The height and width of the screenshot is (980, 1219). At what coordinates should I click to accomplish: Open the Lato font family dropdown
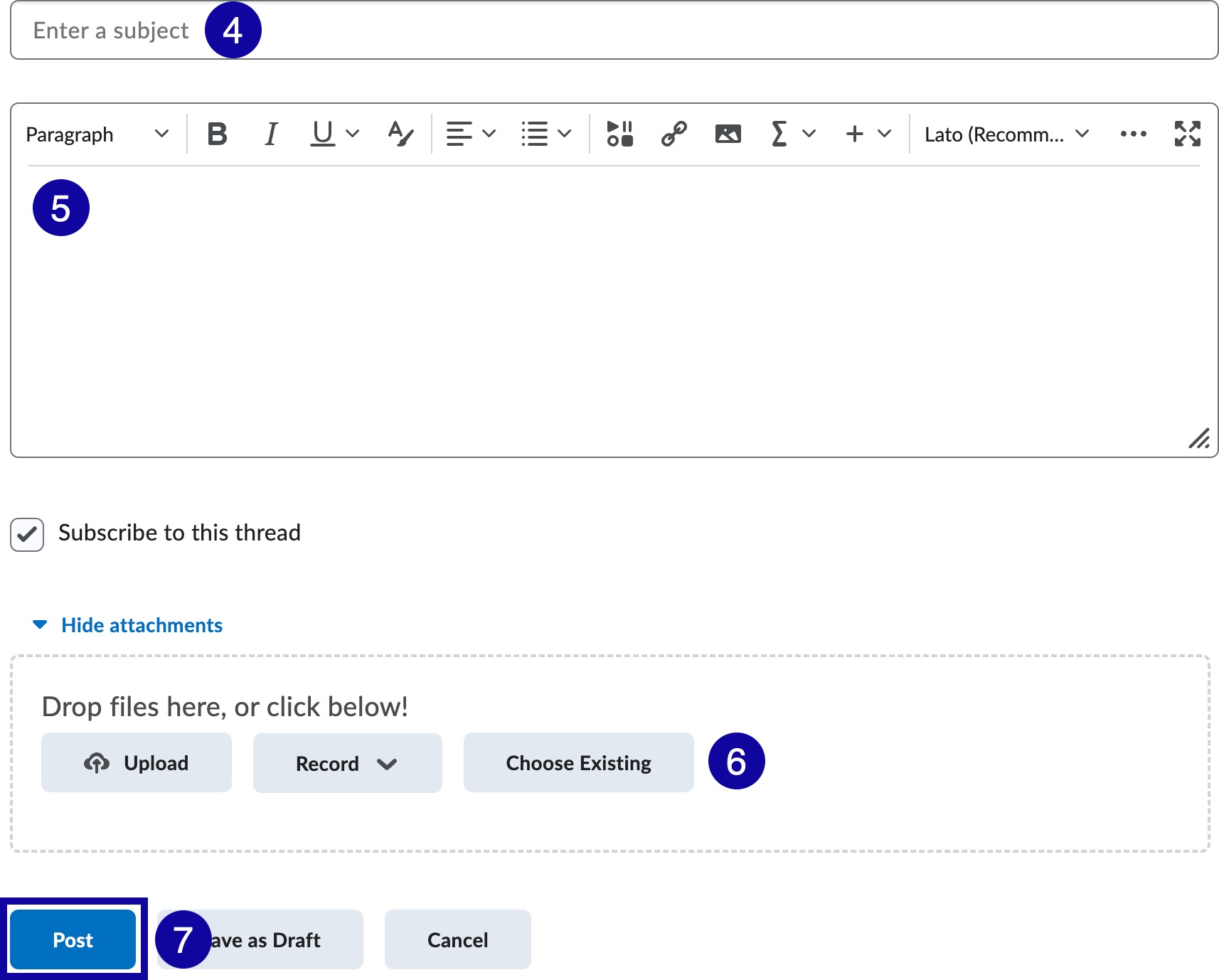point(1006,134)
